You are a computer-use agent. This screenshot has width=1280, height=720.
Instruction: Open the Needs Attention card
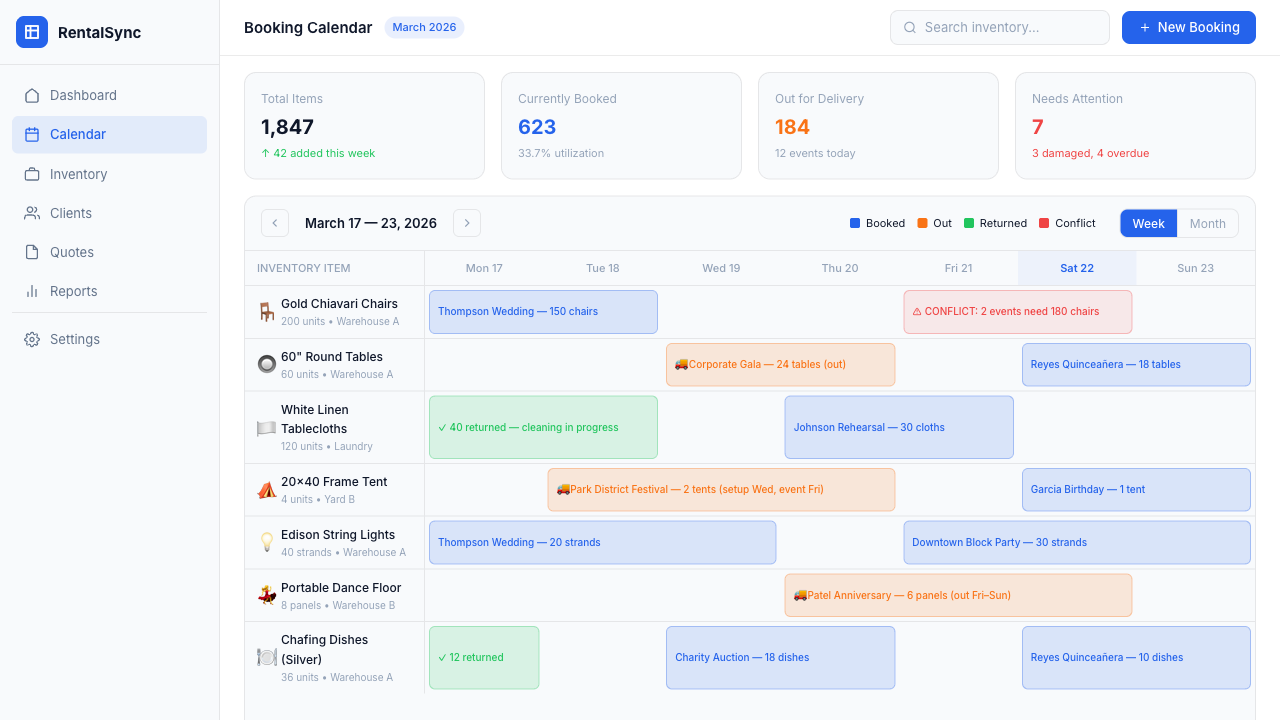1135,126
